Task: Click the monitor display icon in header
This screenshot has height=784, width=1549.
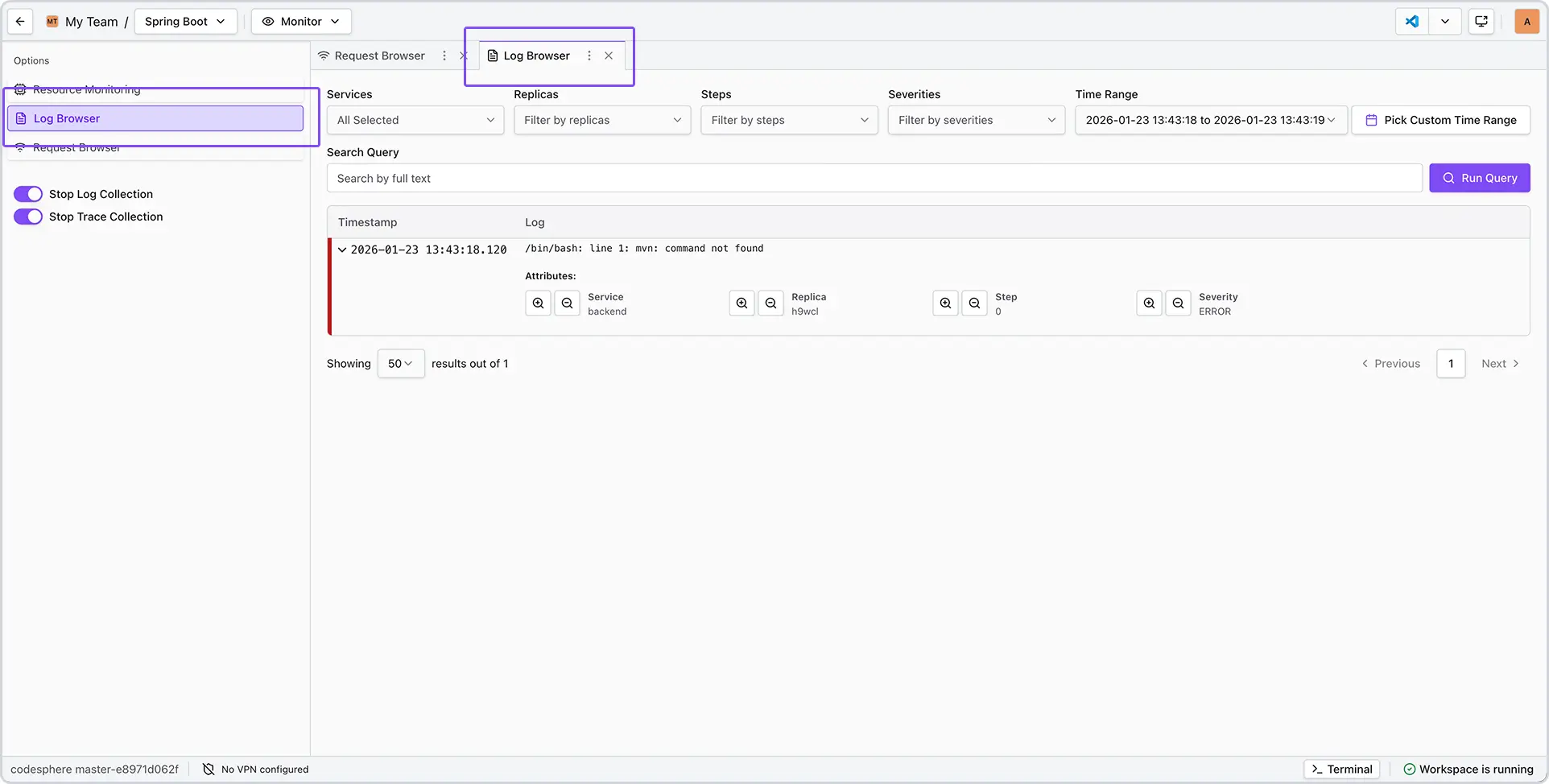Action: 1481,22
